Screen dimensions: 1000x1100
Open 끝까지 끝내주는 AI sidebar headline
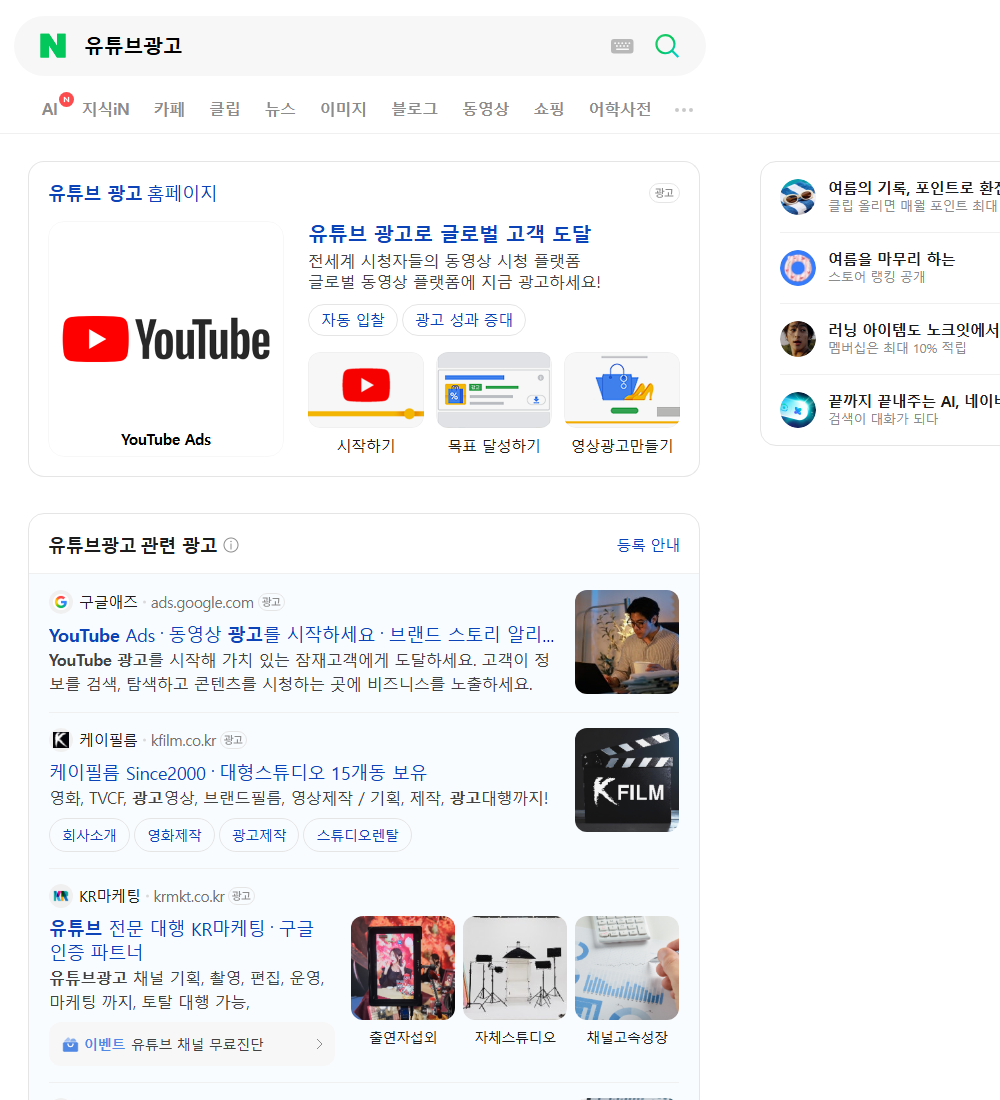pos(914,401)
